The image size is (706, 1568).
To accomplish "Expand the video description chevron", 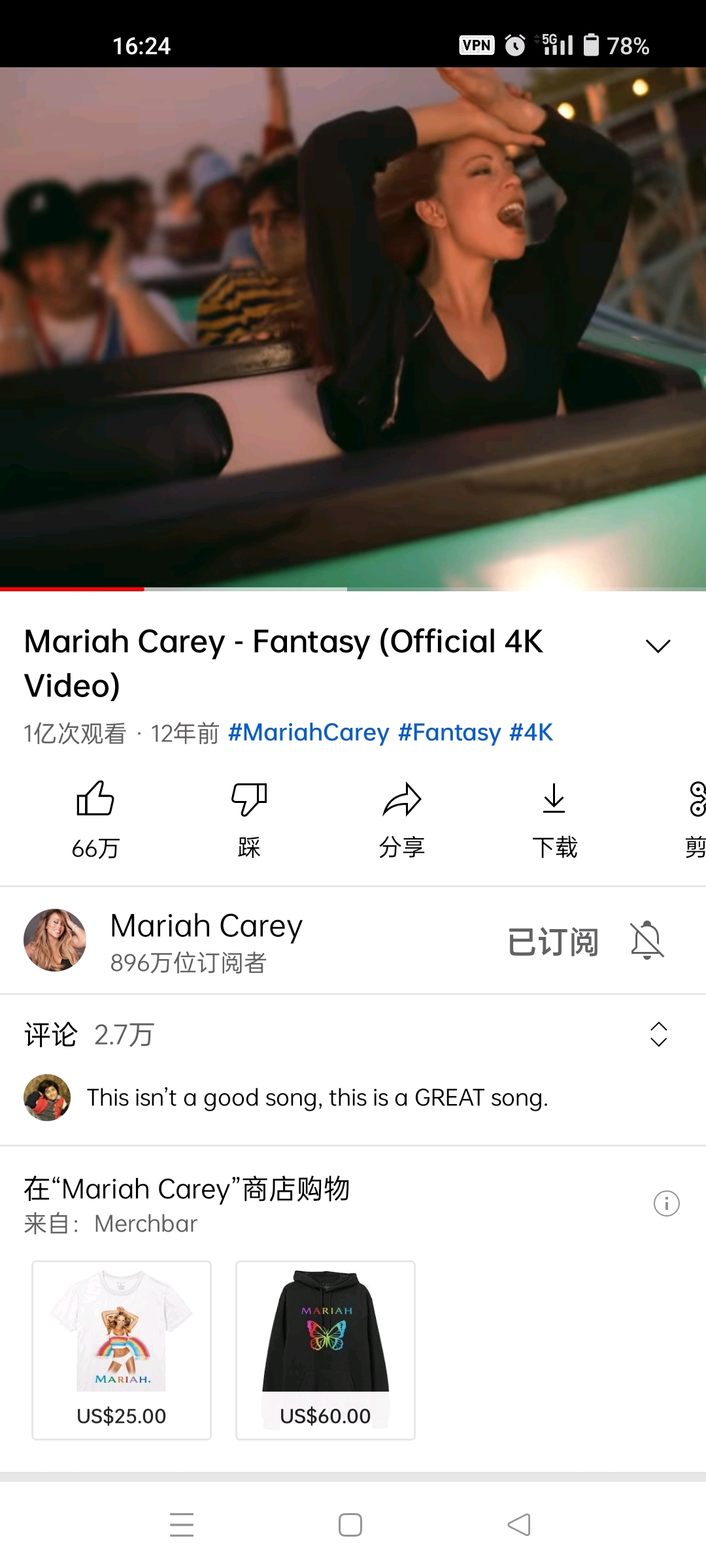I will tap(658, 645).
